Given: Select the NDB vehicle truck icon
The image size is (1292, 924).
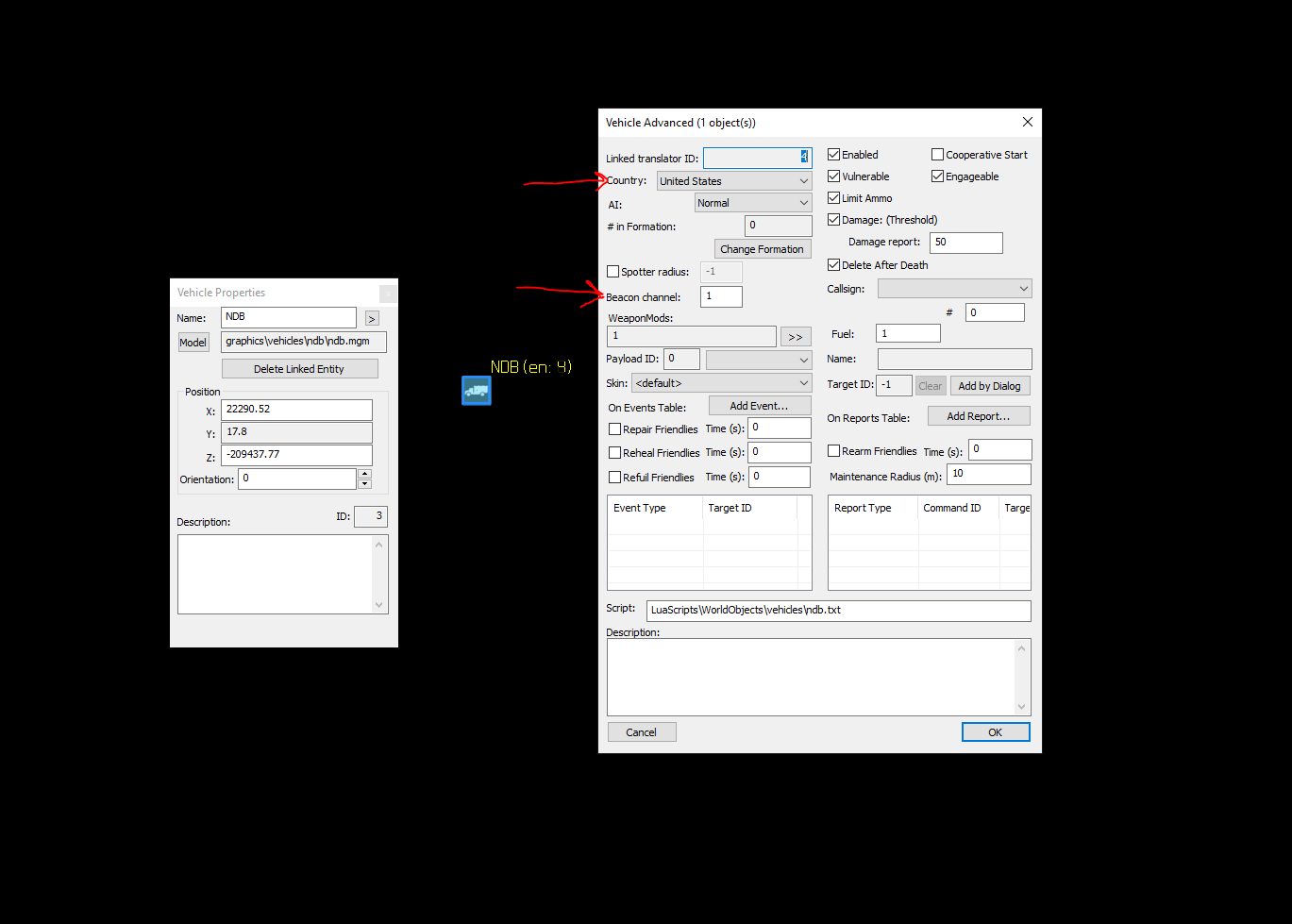Looking at the screenshot, I should 477,390.
